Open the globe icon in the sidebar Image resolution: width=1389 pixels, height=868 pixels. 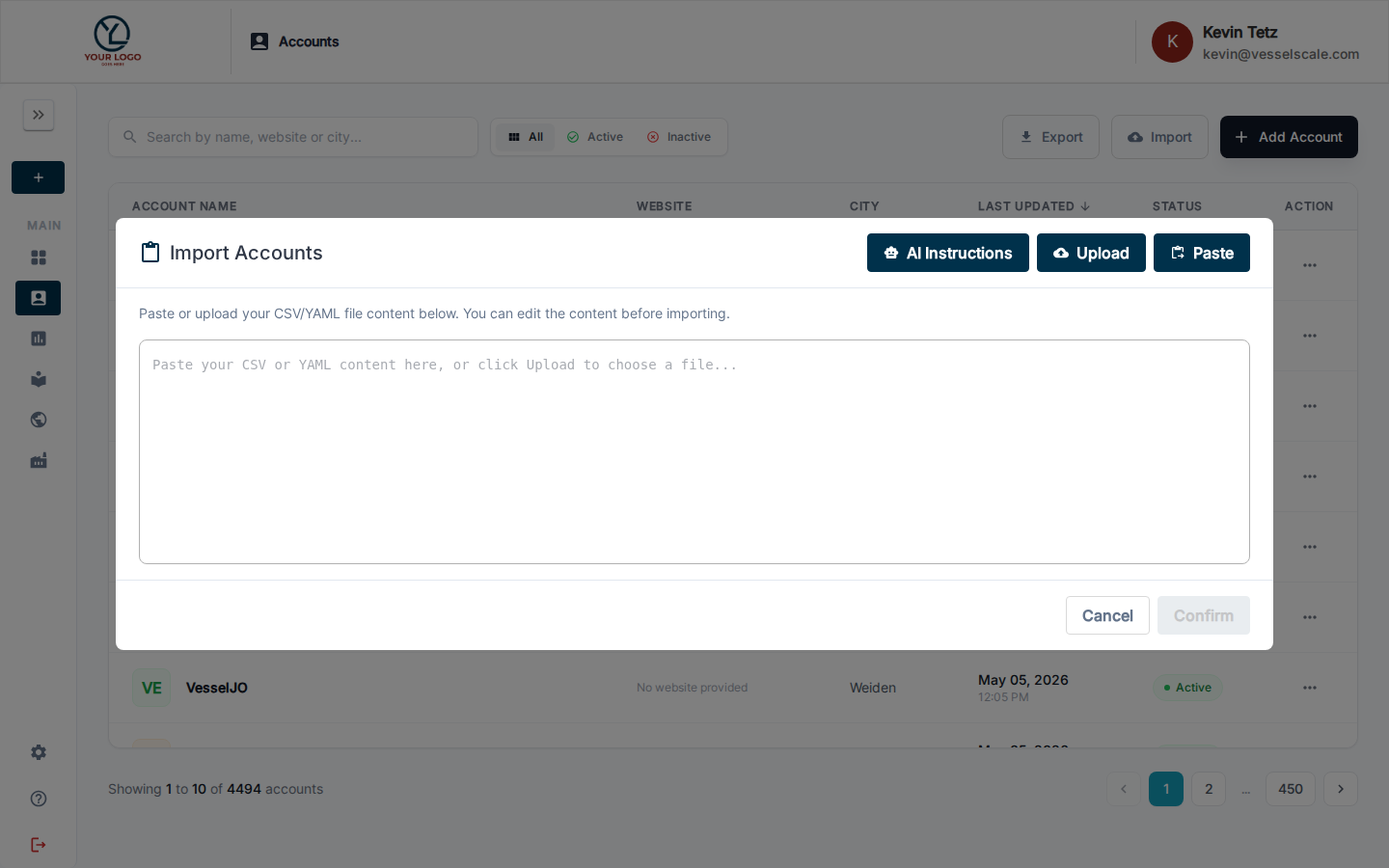pos(39,420)
